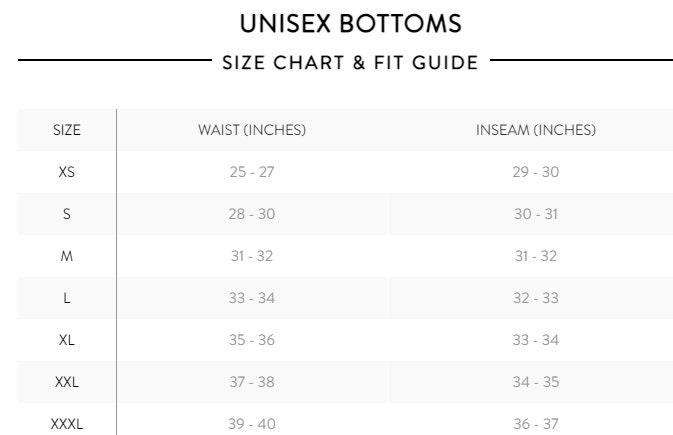Click the XL size row label
The height and width of the screenshot is (435, 673).
[x=67, y=340]
